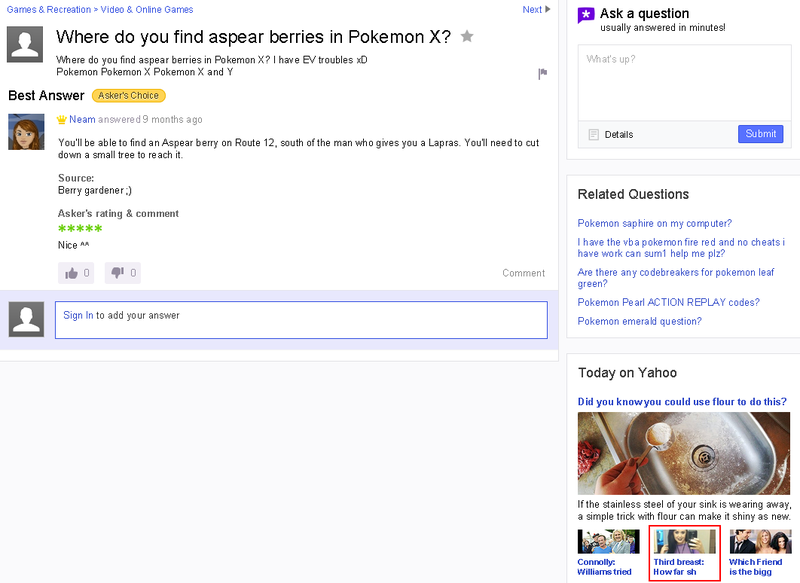Click the purple Ask a question icon

coord(586,14)
